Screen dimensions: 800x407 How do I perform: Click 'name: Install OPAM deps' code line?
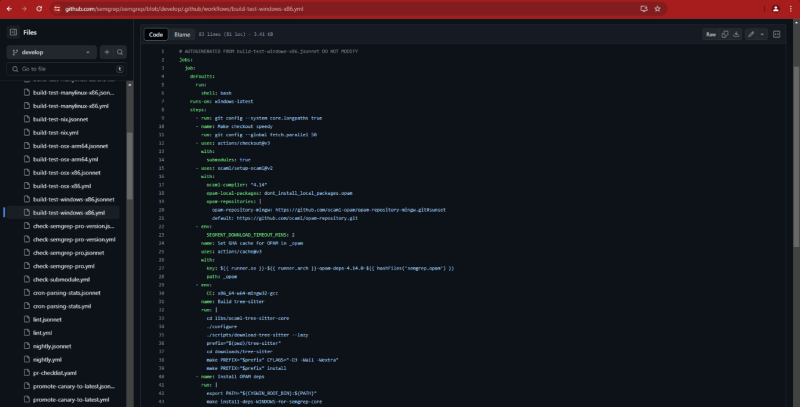click(232, 376)
